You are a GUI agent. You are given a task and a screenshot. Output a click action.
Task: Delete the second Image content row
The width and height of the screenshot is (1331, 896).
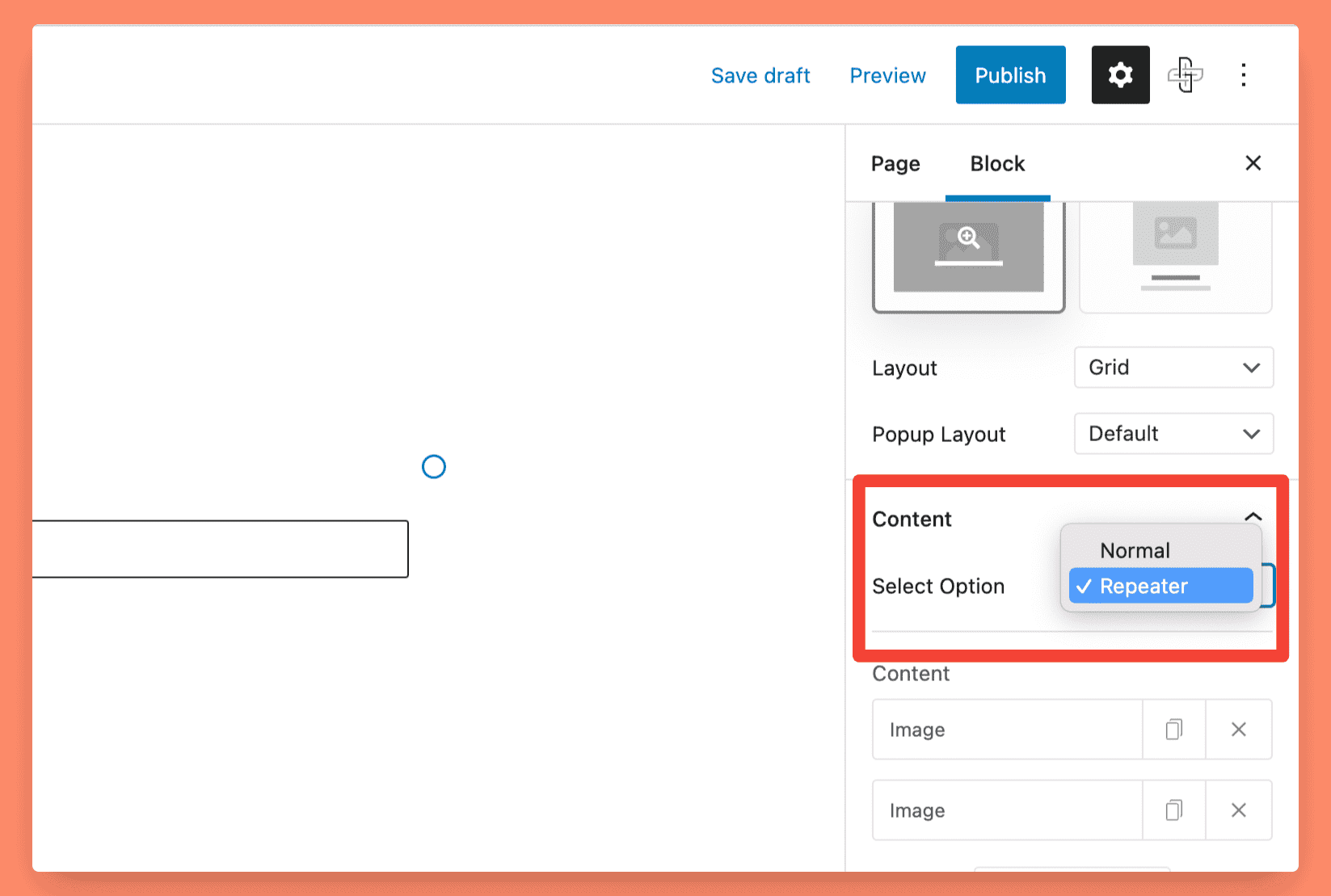[1239, 810]
